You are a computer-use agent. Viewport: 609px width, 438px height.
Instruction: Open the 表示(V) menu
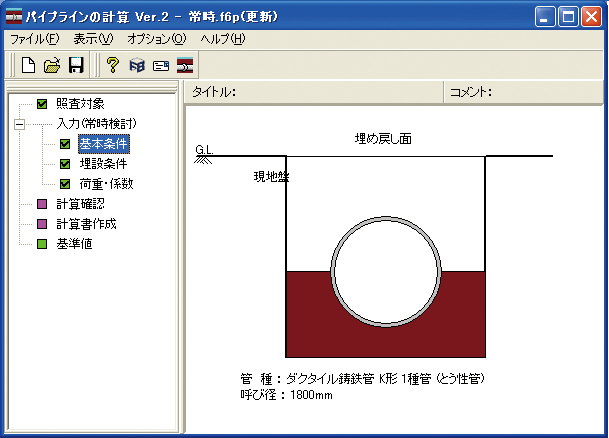pyautogui.click(x=93, y=39)
